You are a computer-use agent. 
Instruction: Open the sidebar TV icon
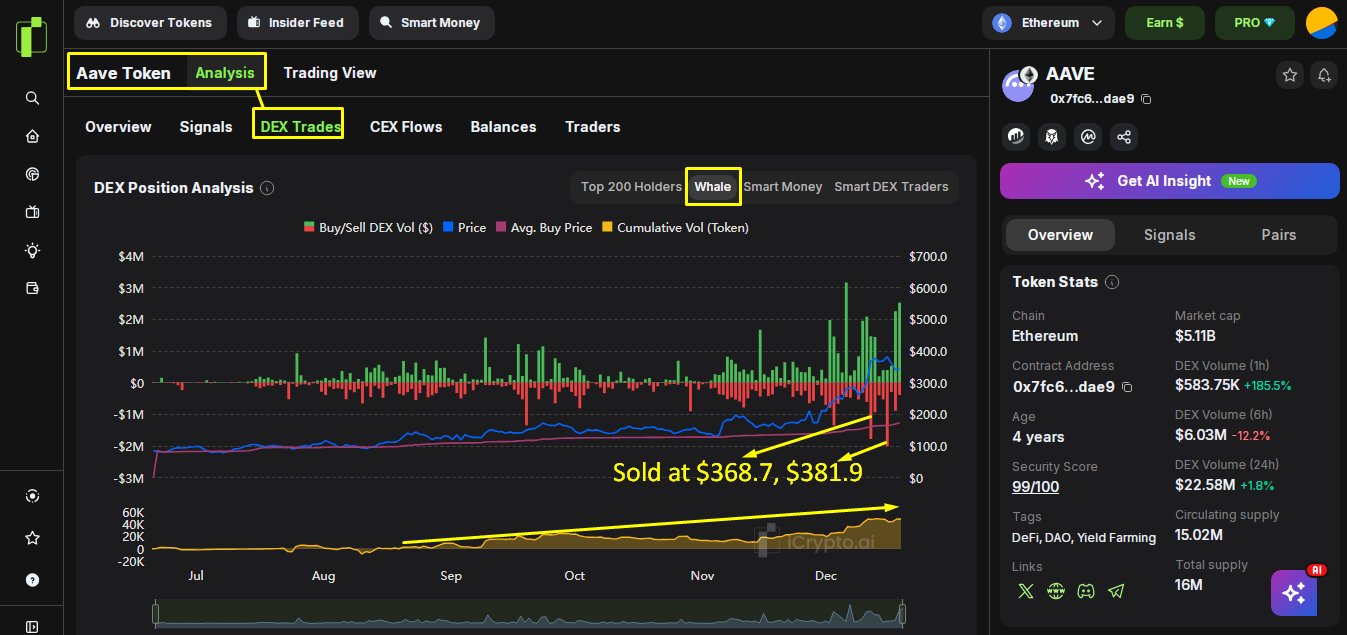(32, 212)
